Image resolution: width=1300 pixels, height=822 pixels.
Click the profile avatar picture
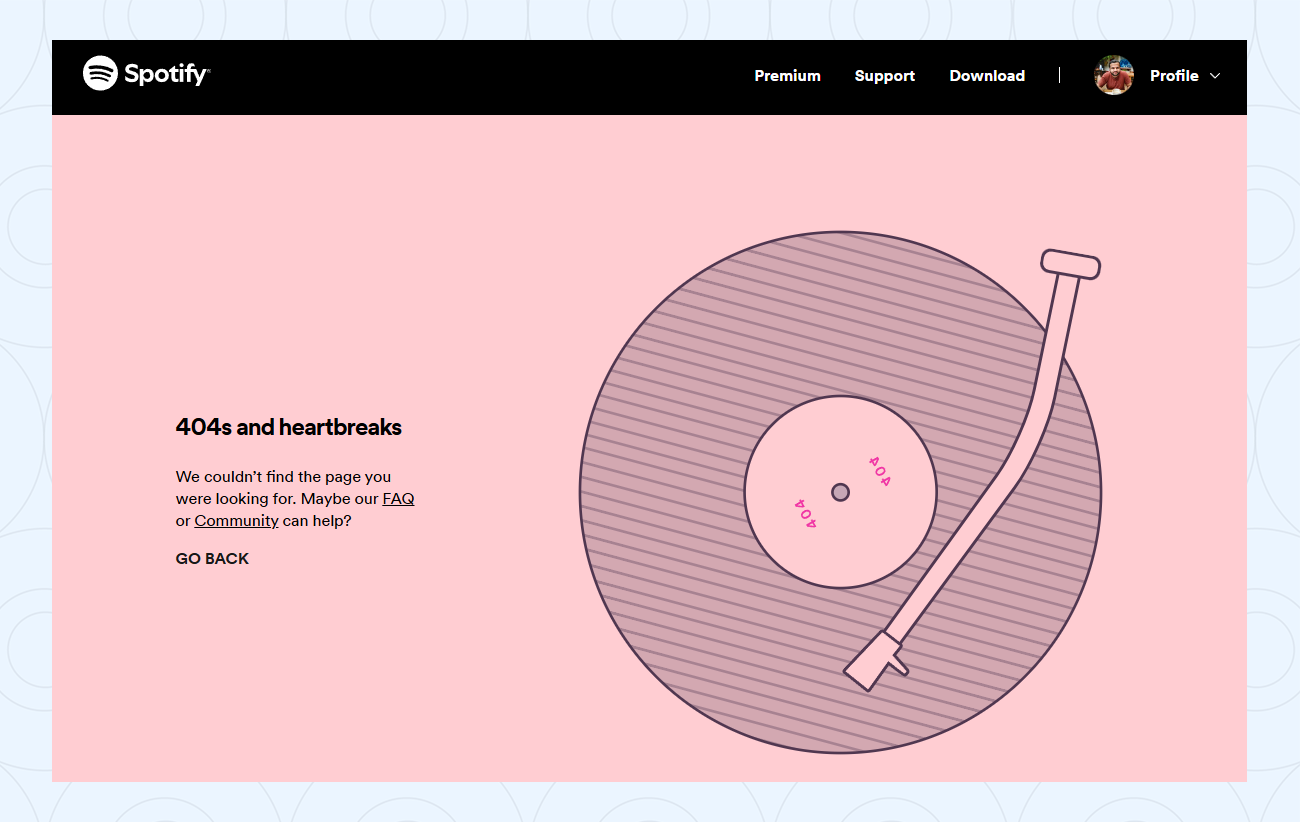click(1114, 75)
